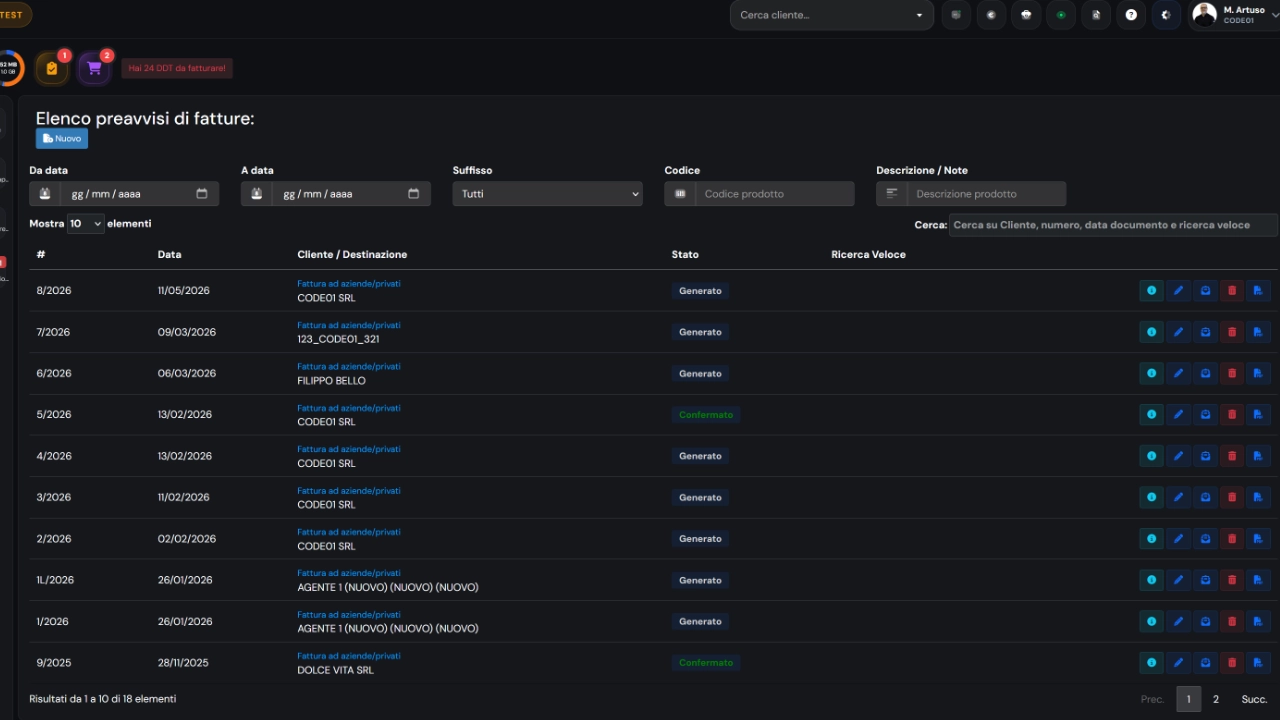Click the storage usage ring indicator
This screenshot has width=1280, height=720.
coord(9,68)
